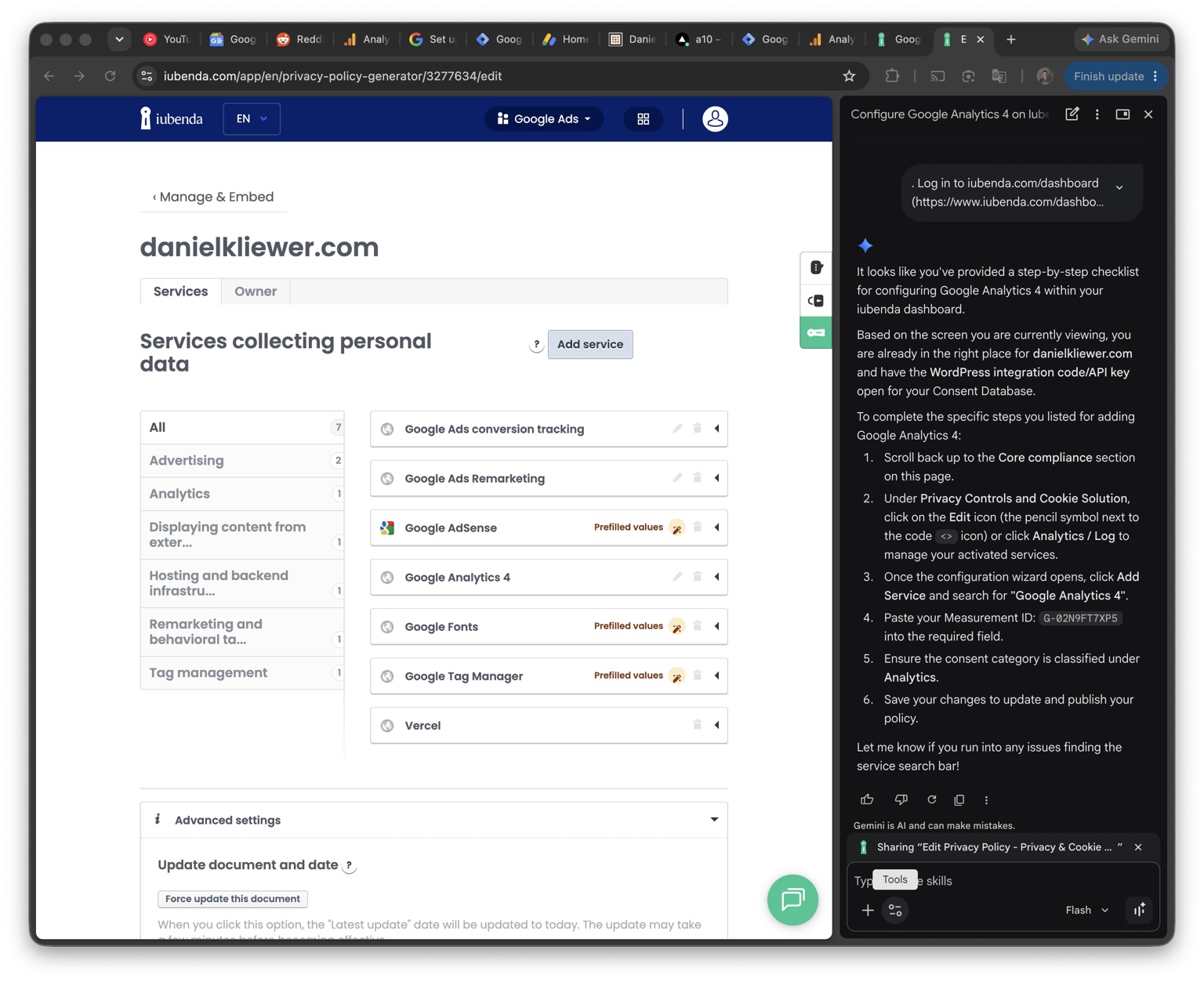The height and width of the screenshot is (982, 1204).
Task: Reload the current page
Action: click(111, 76)
